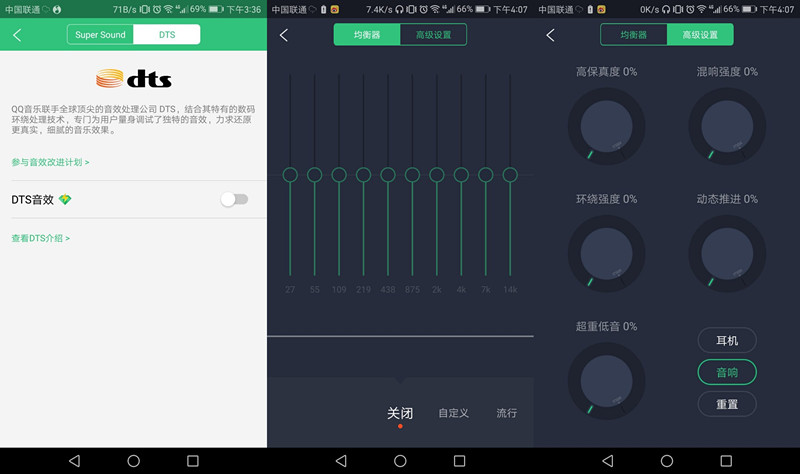This screenshot has width=800, height=474.
Task: Click the 高保真度 knob
Action: 607,126
